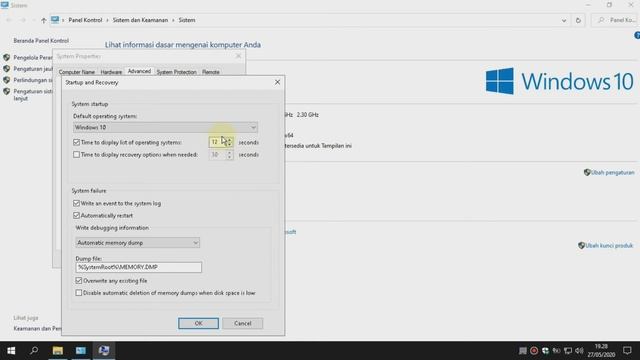Toggle Overwrite any existing file checkbox
Screen dimensions: 640x360
point(79,281)
